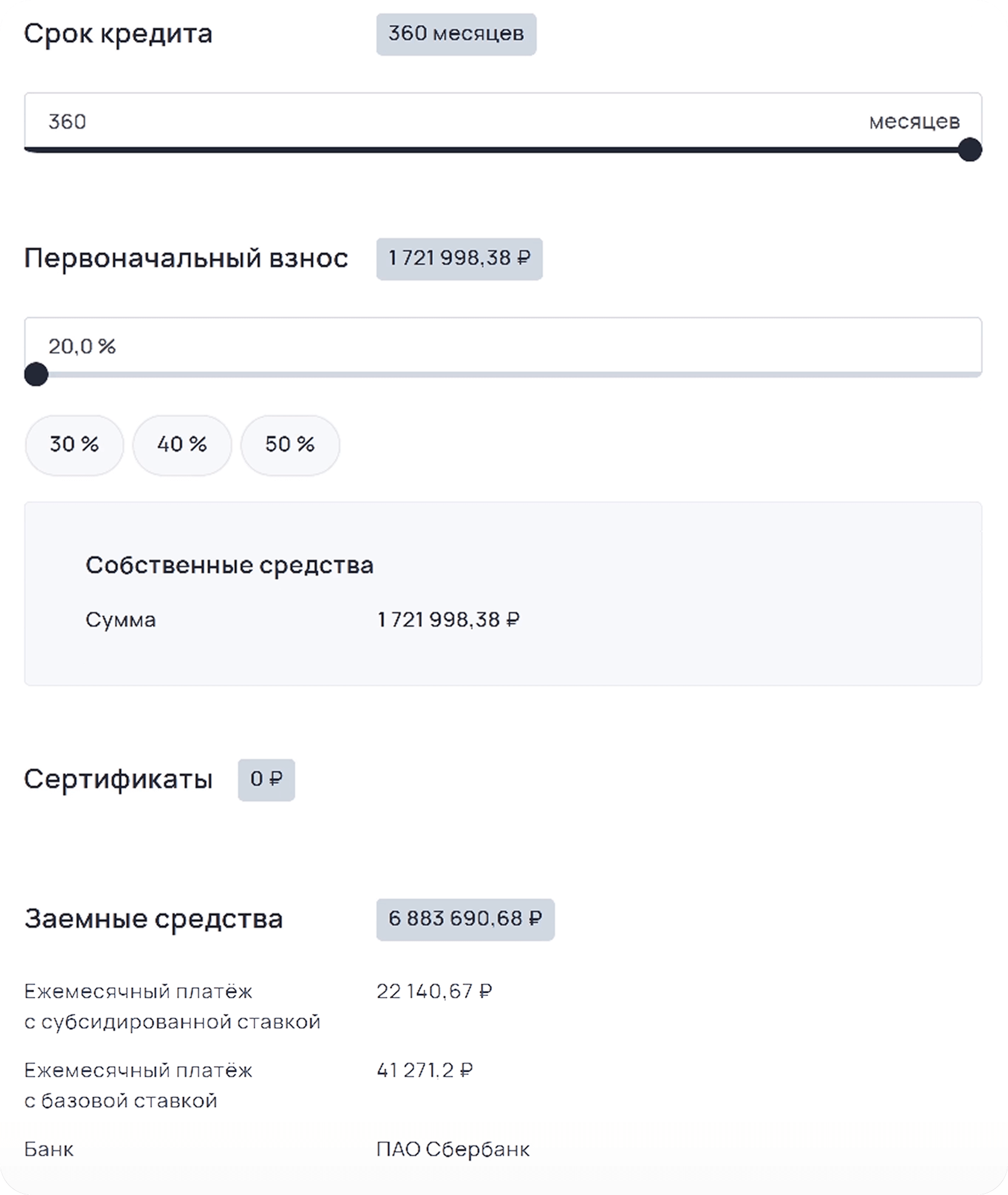Click the 360 месяцев badge
The image size is (1008, 1195).
click(456, 34)
